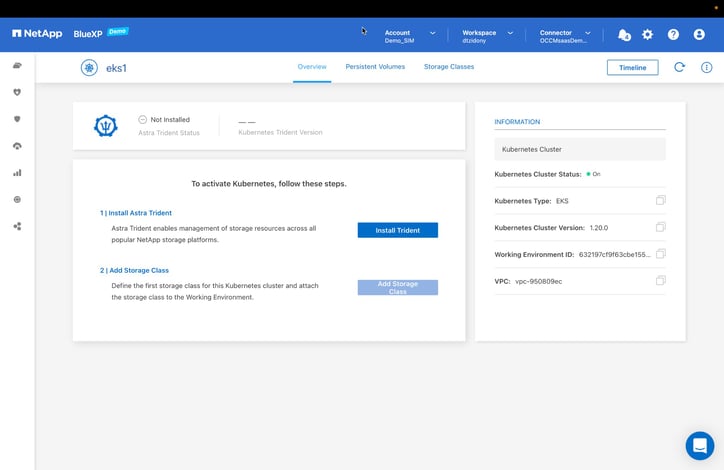Viewport: 724px width, 470px height.
Task: Click the Install Trident button
Action: (397, 230)
